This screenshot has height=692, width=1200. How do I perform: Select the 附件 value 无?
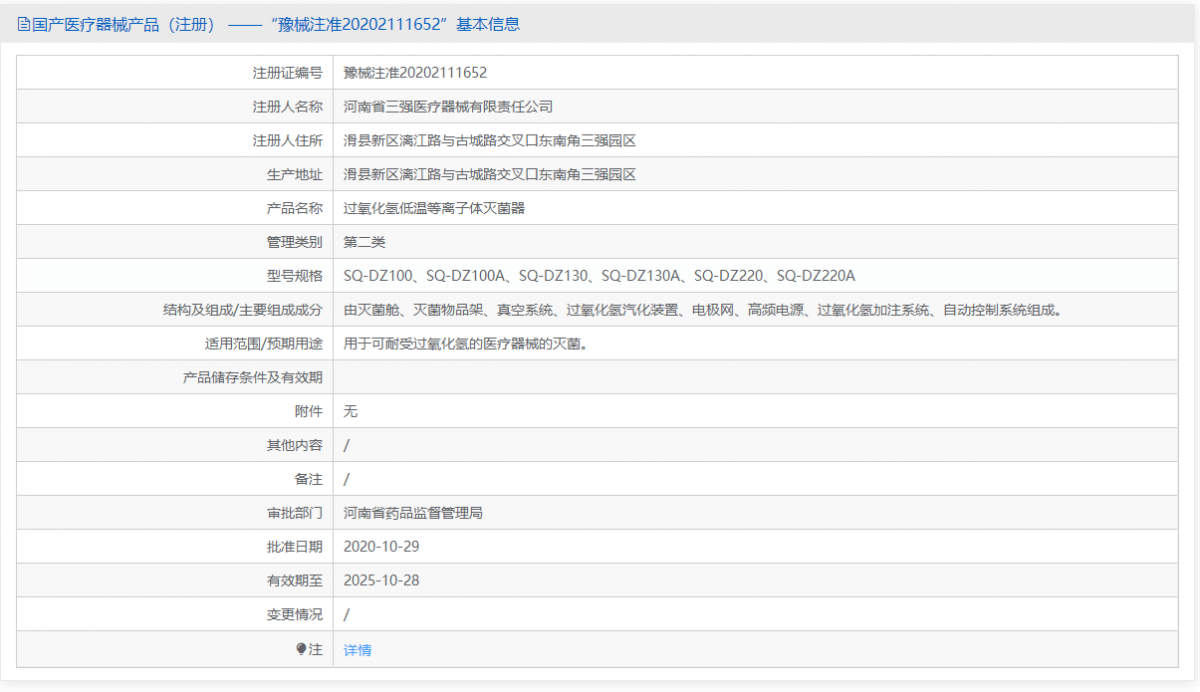(x=347, y=411)
